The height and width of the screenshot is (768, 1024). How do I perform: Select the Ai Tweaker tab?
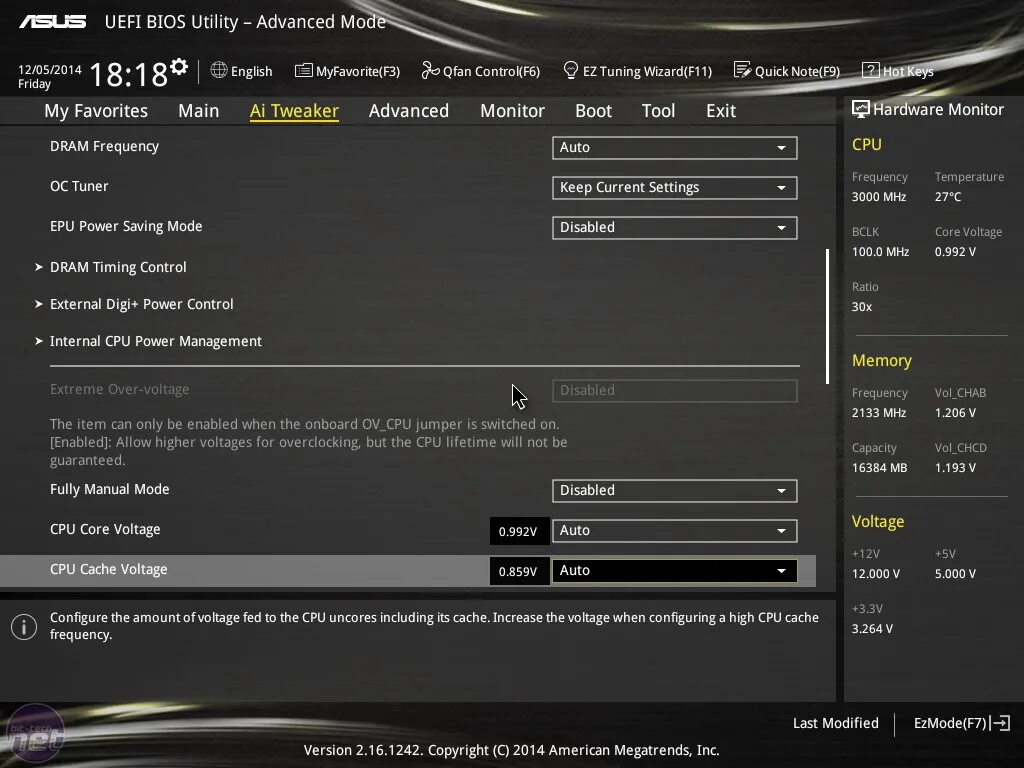(294, 111)
